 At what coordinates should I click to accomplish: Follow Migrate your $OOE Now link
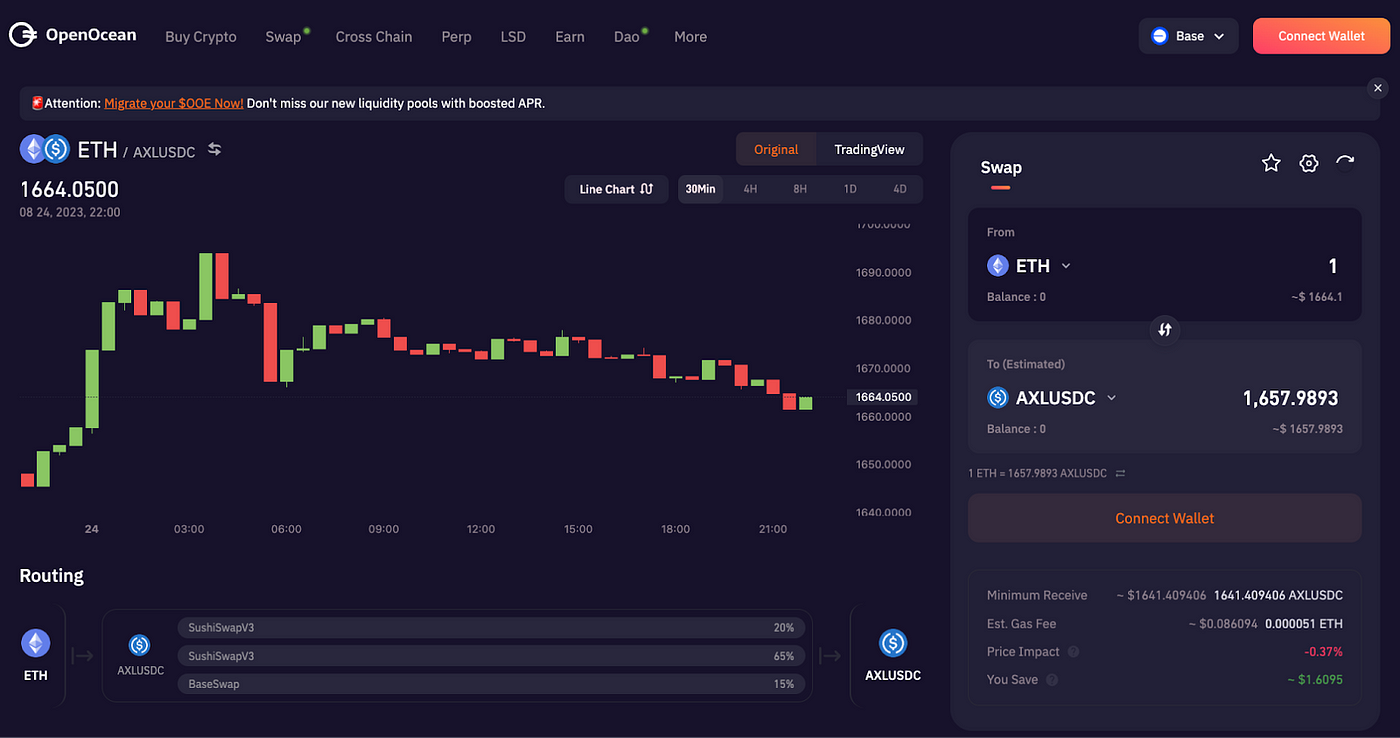tap(173, 103)
